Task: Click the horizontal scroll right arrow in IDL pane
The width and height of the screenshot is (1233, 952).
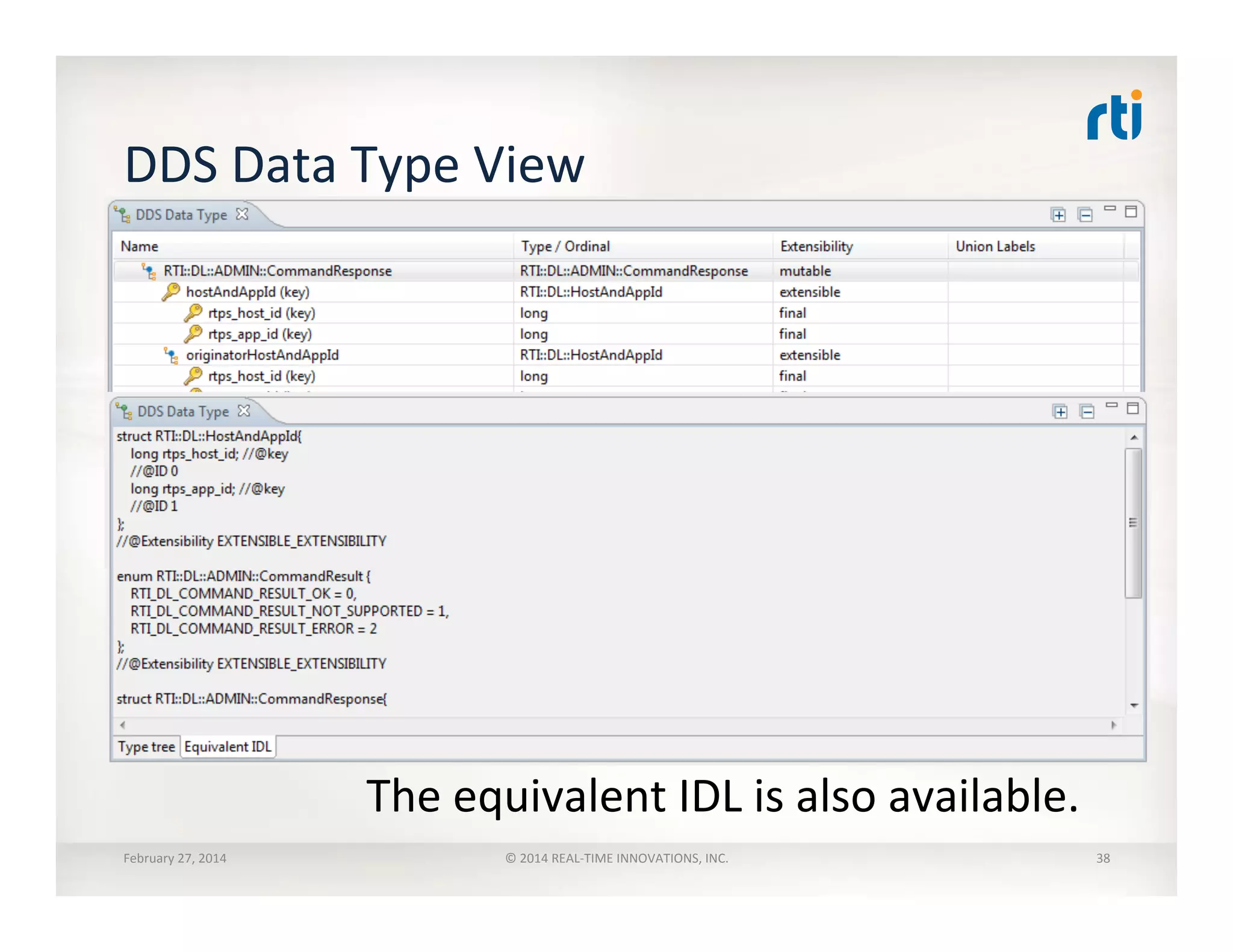Action: pyautogui.click(x=1113, y=725)
